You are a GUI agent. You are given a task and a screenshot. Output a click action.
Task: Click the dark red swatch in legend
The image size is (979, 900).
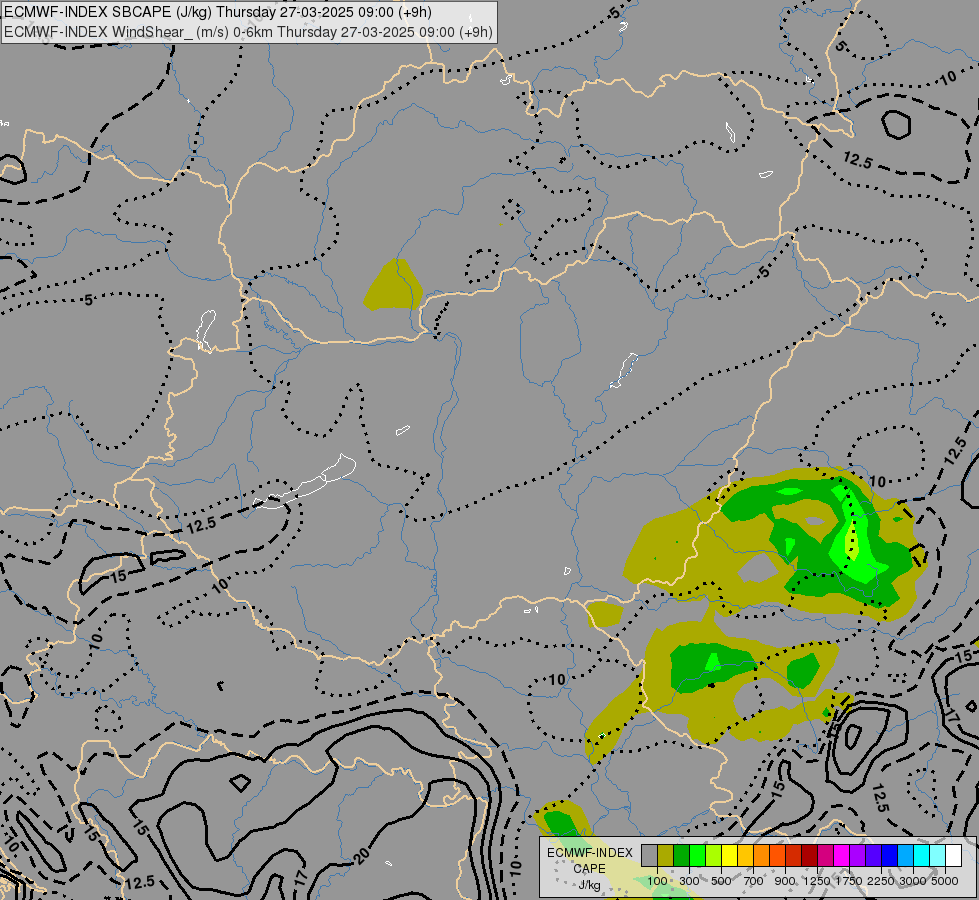809,856
